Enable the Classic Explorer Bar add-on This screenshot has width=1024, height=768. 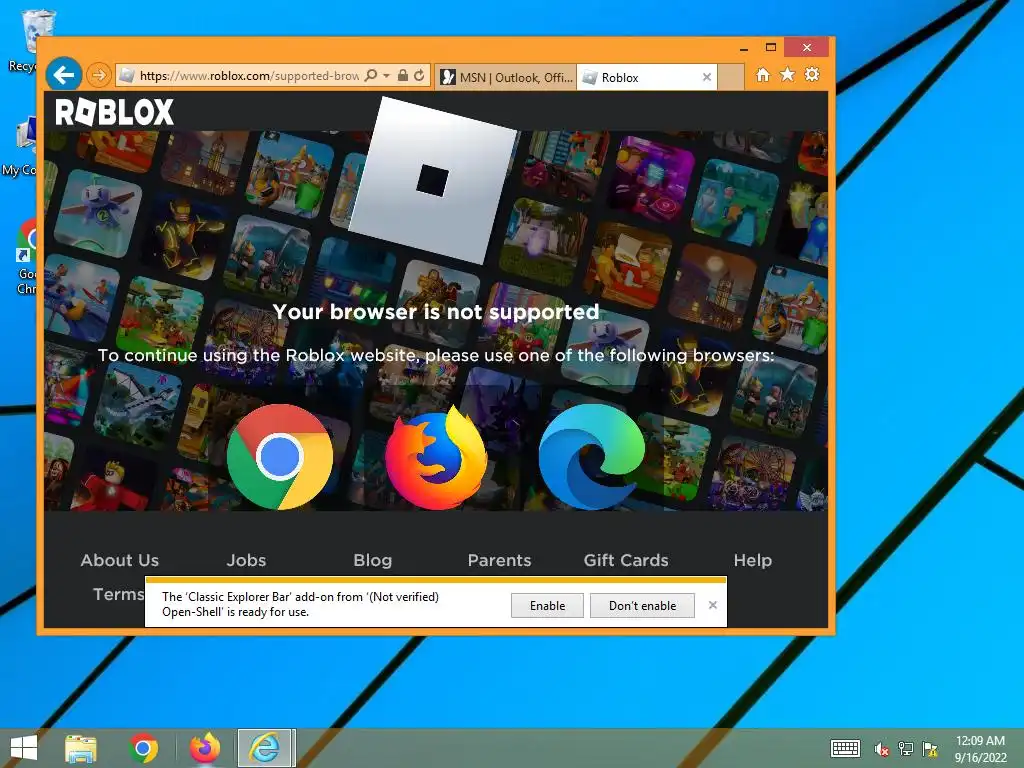pos(547,605)
